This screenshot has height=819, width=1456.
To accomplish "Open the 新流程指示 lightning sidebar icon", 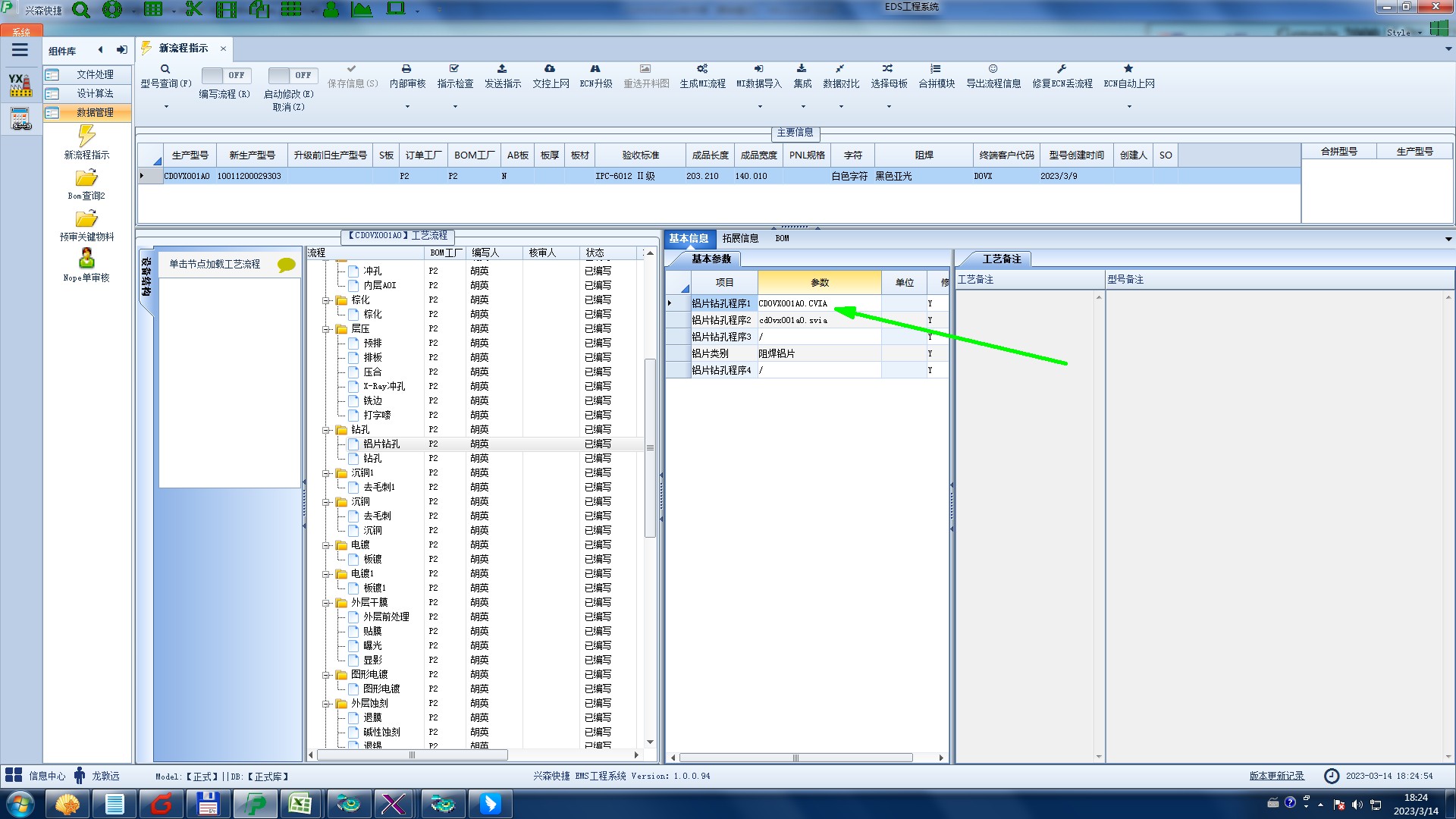I will point(86,136).
